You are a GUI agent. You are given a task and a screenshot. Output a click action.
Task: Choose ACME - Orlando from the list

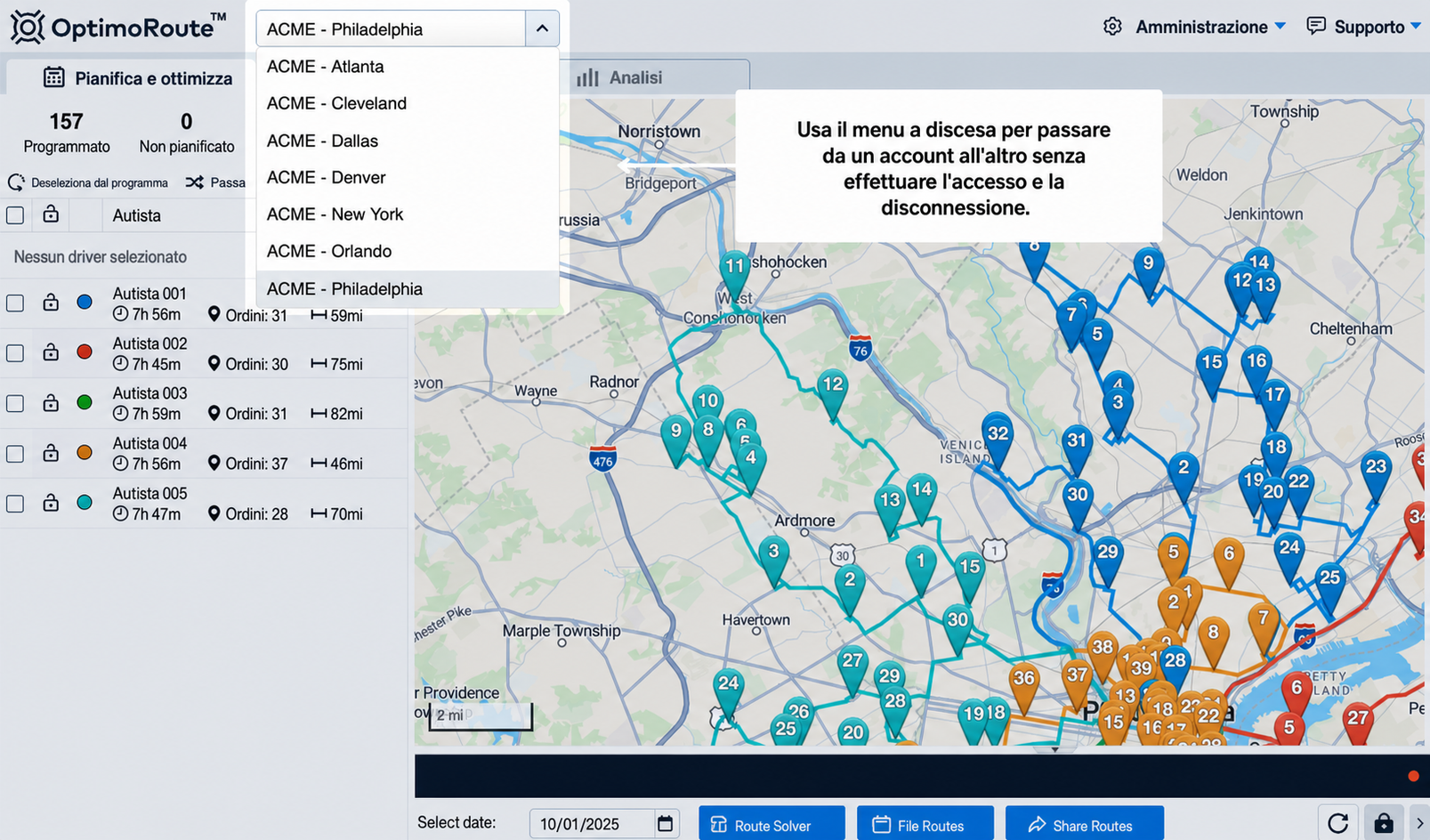point(408,251)
